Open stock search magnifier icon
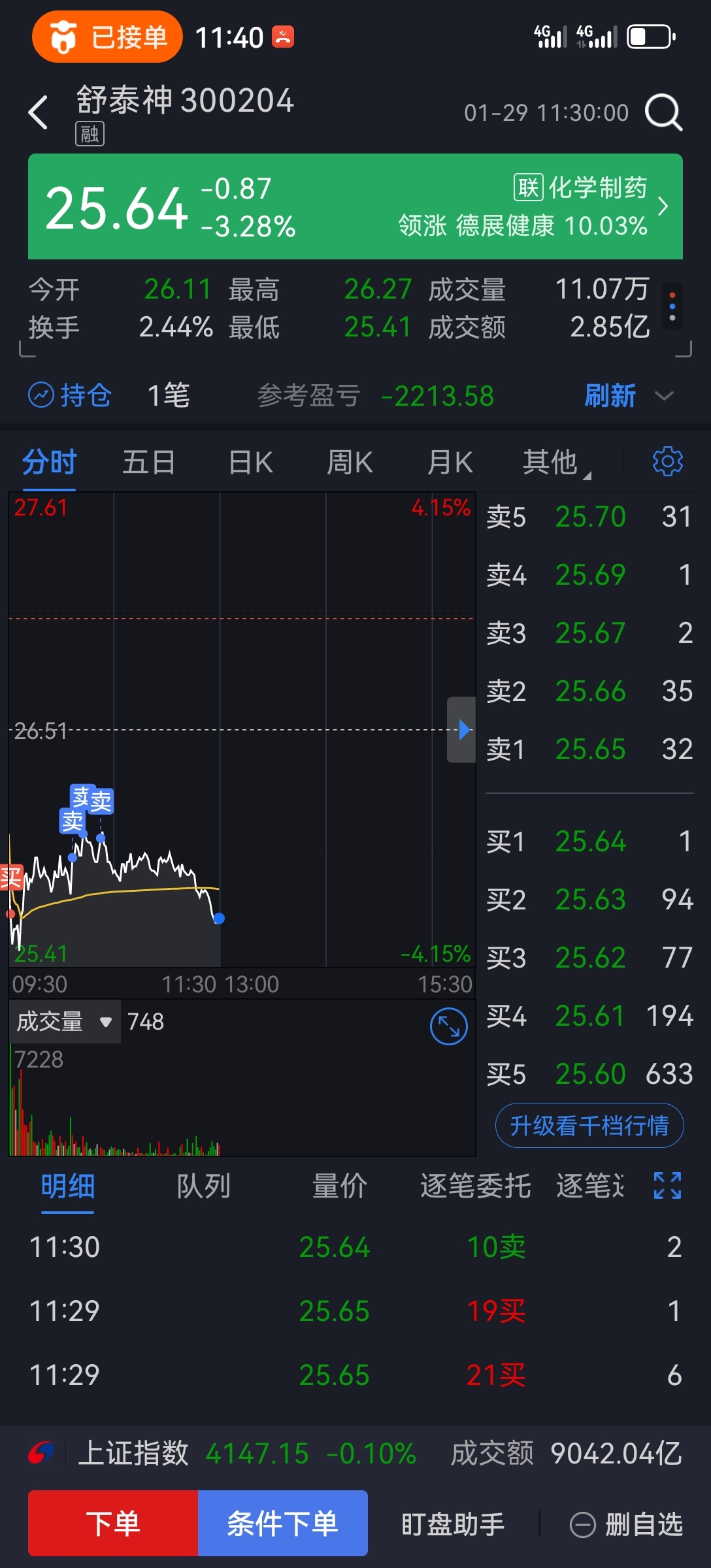The width and height of the screenshot is (711, 1568). [664, 112]
